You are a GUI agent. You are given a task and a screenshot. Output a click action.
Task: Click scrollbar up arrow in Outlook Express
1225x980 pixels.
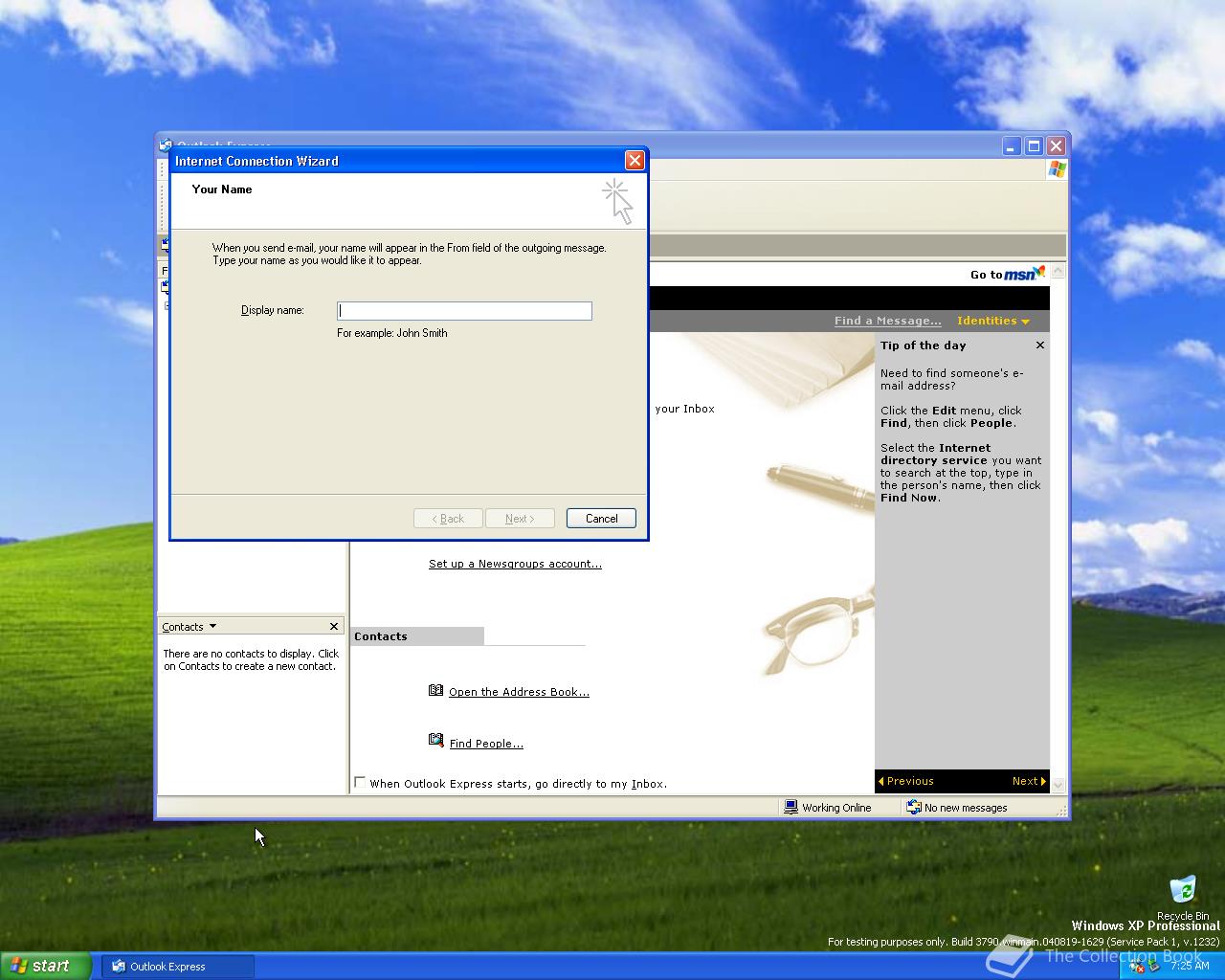coord(1058,273)
